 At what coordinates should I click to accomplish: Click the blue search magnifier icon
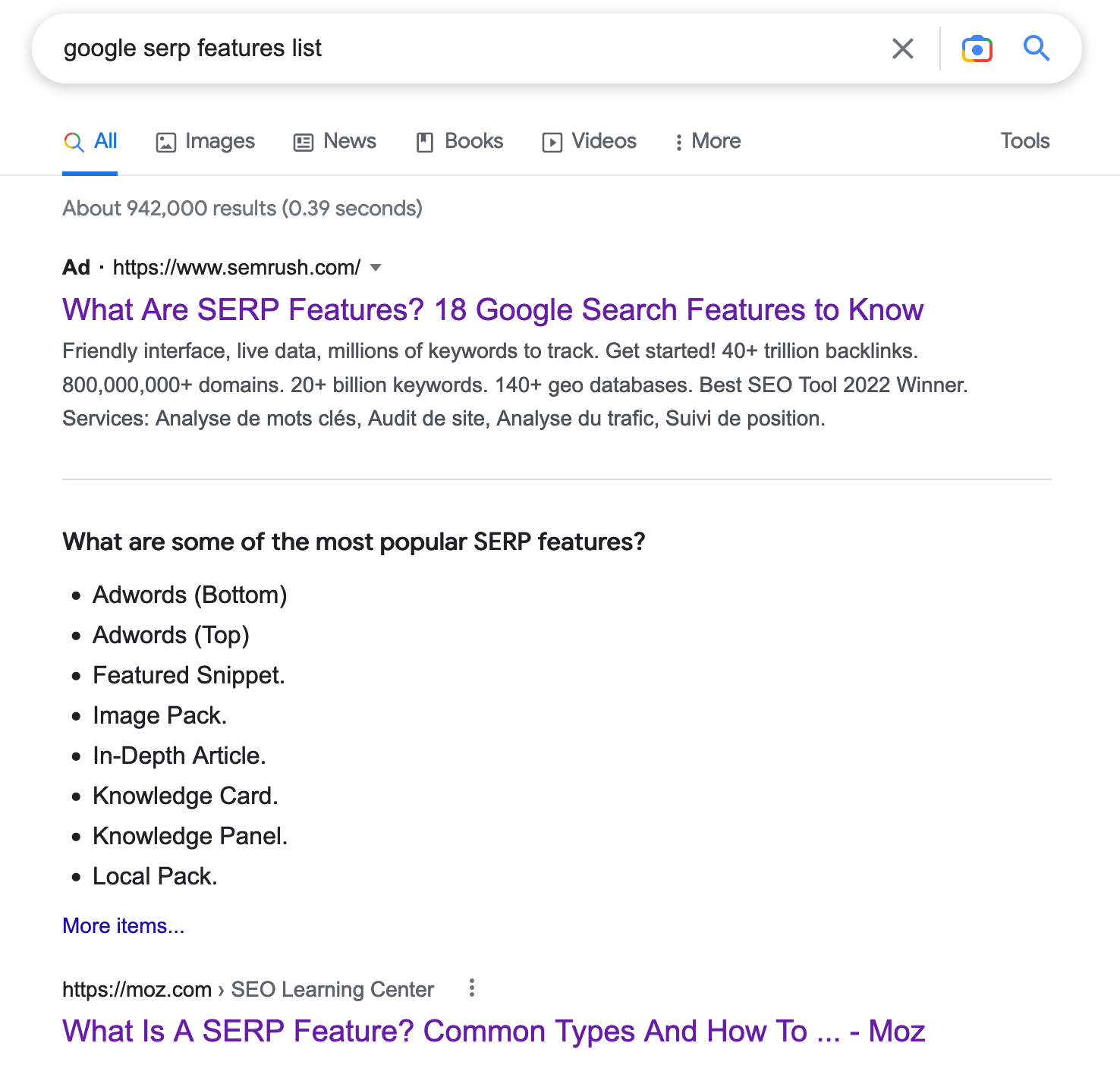pos(1037,48)
